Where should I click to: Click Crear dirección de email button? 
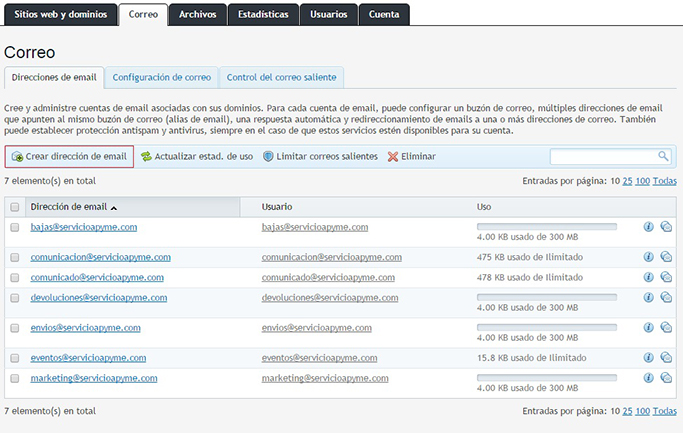click(x=69, y=157)
